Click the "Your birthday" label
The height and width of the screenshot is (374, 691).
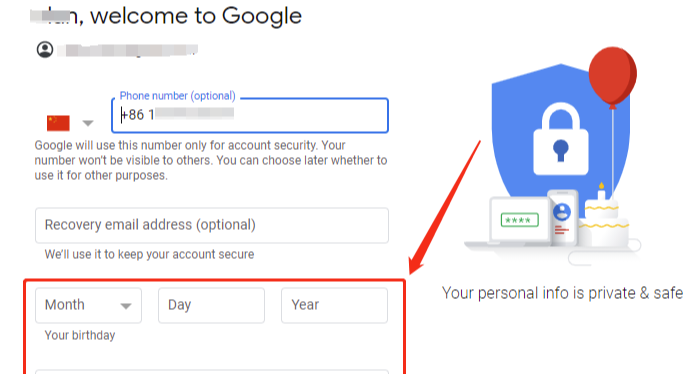pos(80,335)
